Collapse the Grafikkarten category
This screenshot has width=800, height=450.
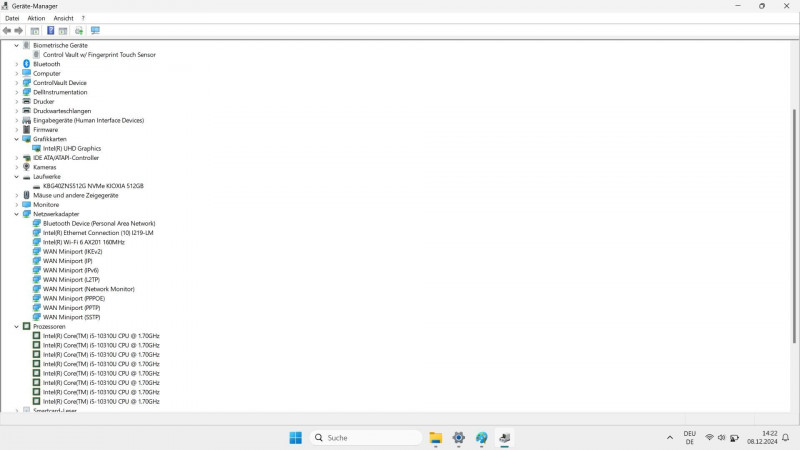(x=16, y=139)
